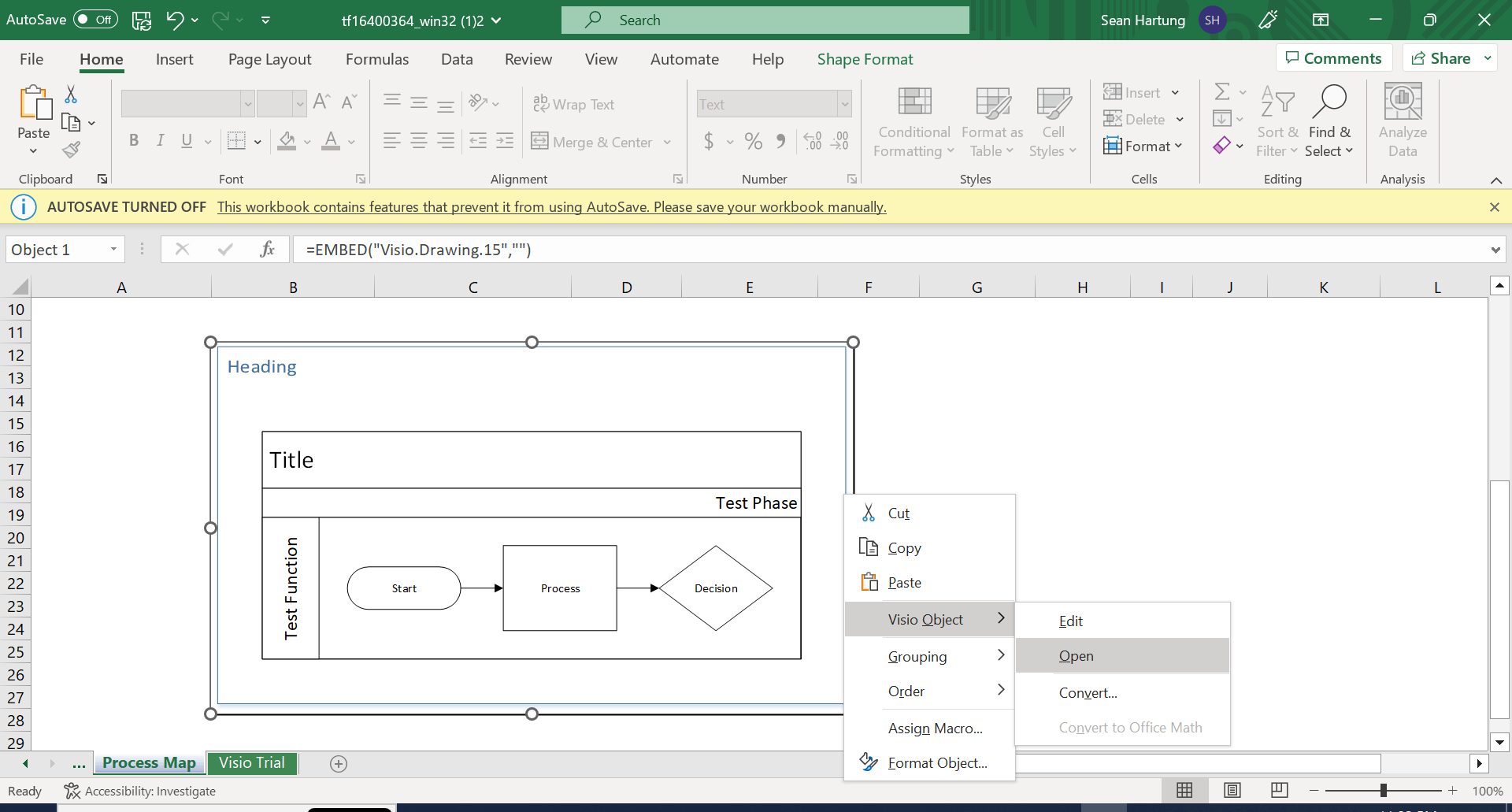Click the Save icon in title bar
This screenshot has height=812, width=1512.
tap(142, 20)
